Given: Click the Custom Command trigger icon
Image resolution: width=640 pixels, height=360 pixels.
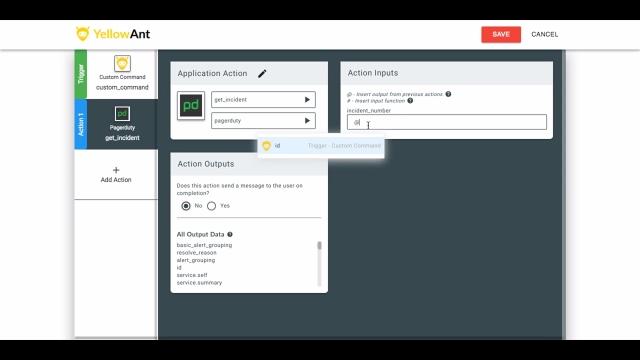Looking at the screenshot, I should tap(122, 64).
